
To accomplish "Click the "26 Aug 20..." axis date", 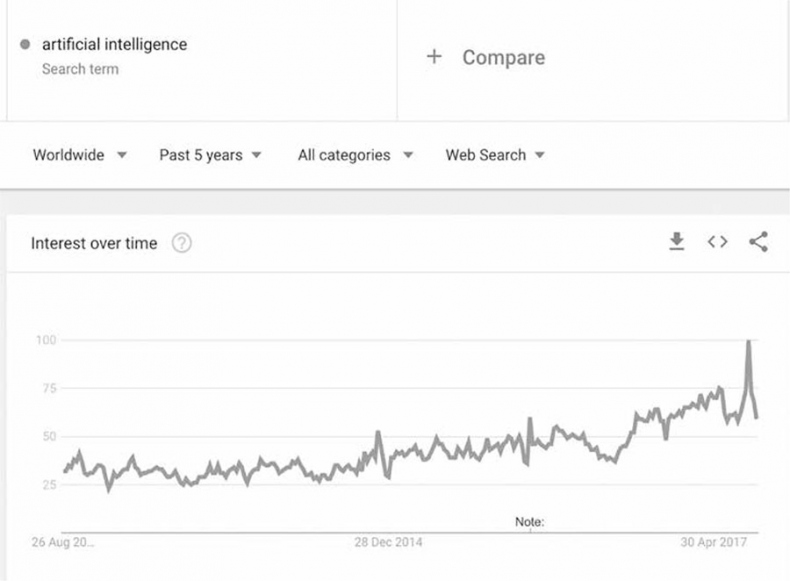I will 62,543.
